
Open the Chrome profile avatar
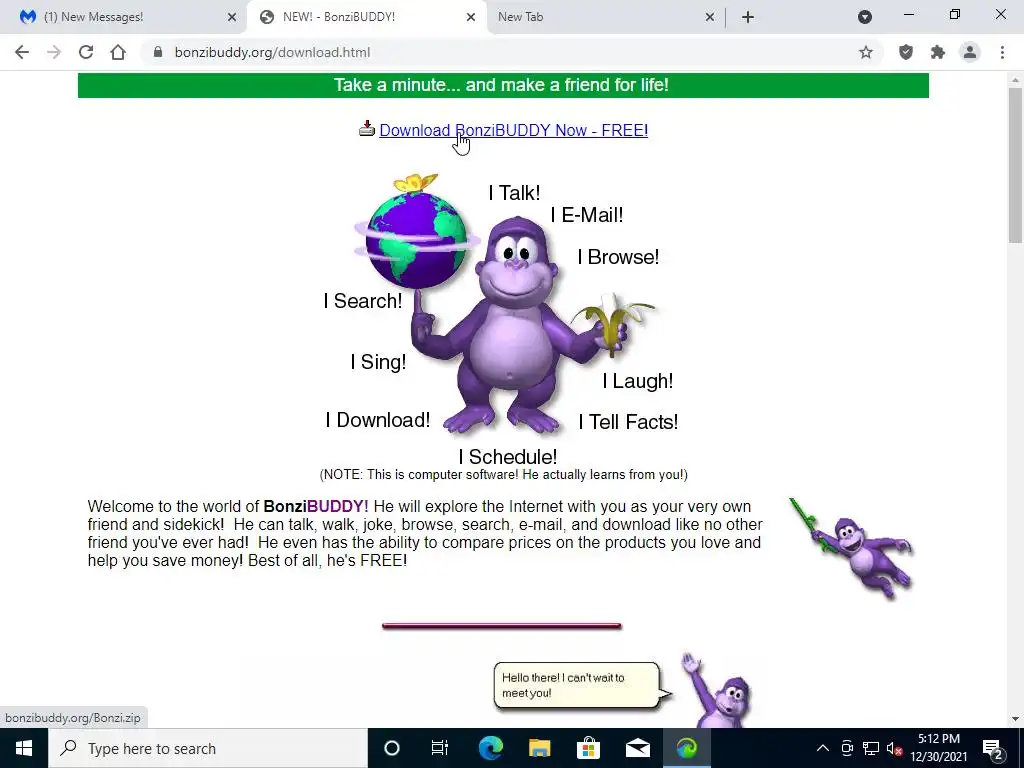click(970, 52)
